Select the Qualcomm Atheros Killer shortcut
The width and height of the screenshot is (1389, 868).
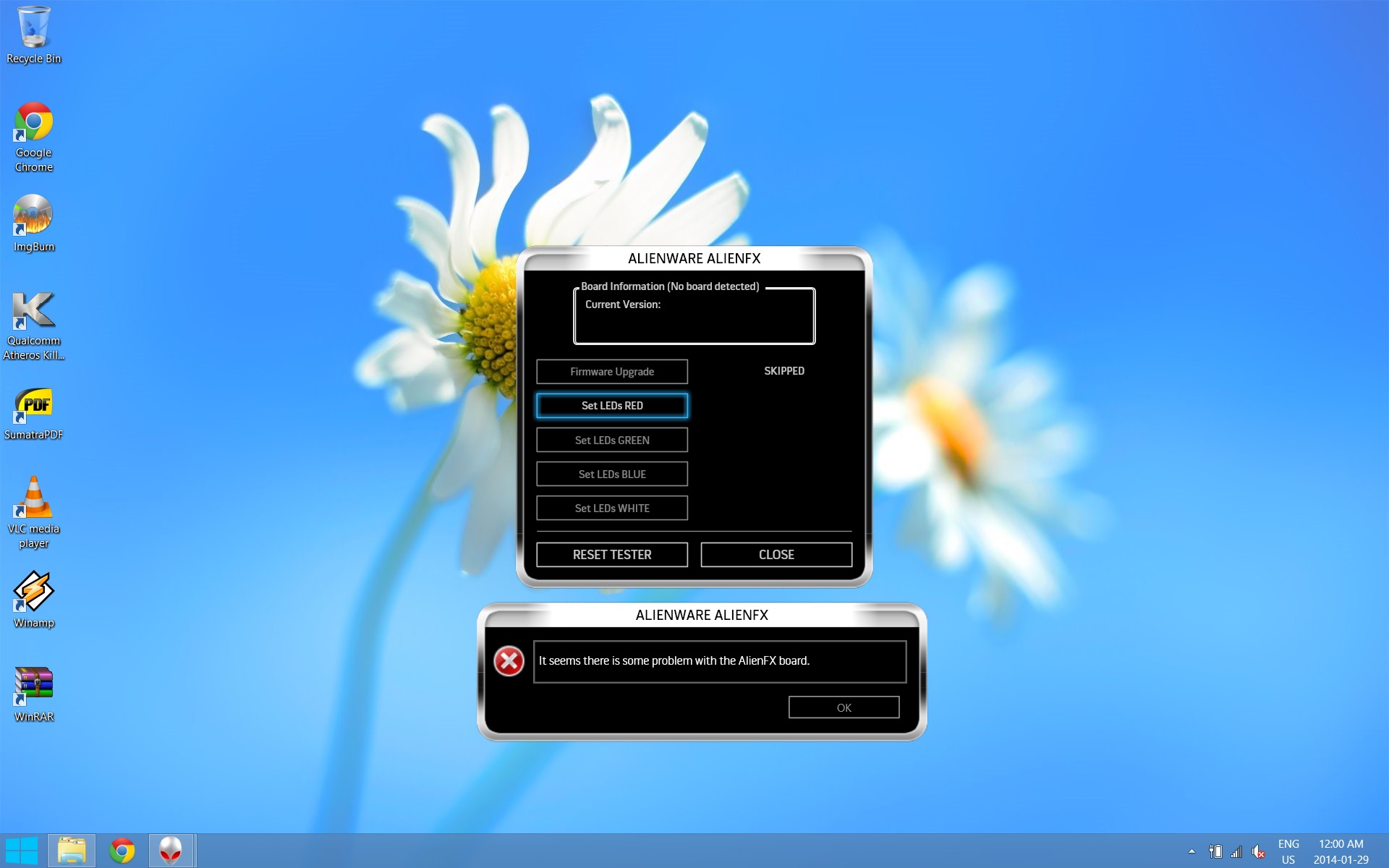(33, 325)
